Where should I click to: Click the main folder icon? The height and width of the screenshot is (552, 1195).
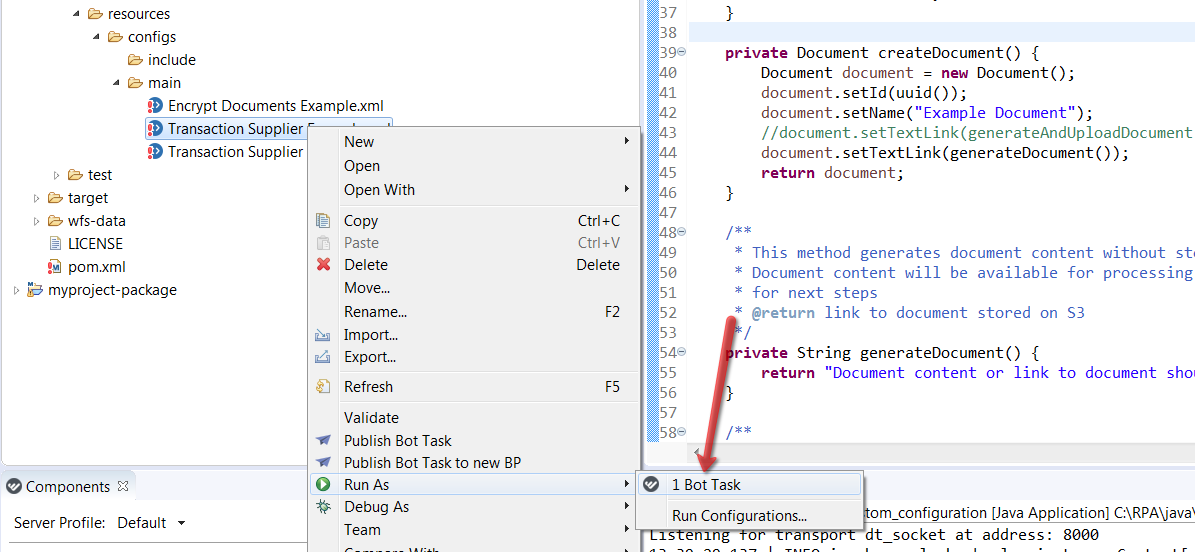click(135, 82)
